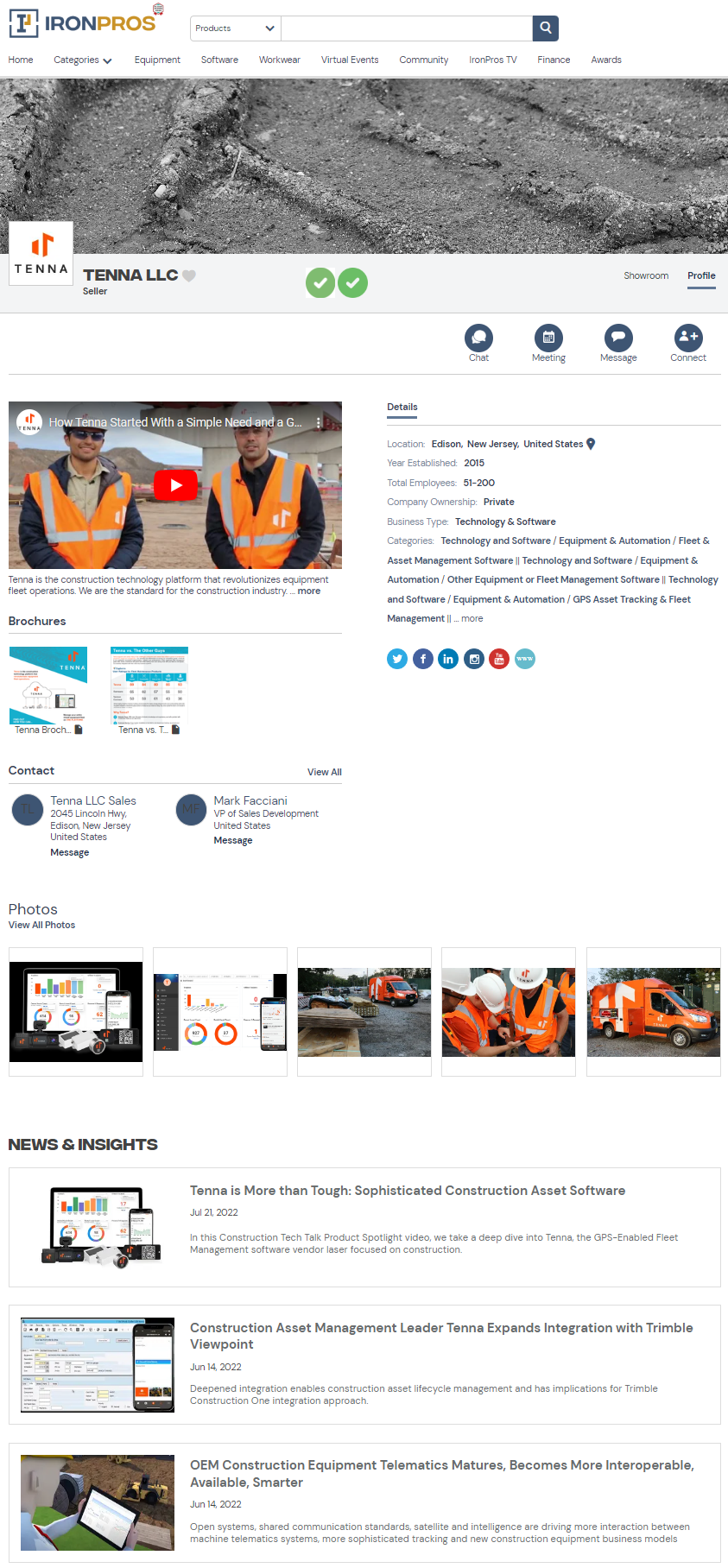Open Tenna's Facebook page
Screen dimensions: 728x1568
click(423, 659)
